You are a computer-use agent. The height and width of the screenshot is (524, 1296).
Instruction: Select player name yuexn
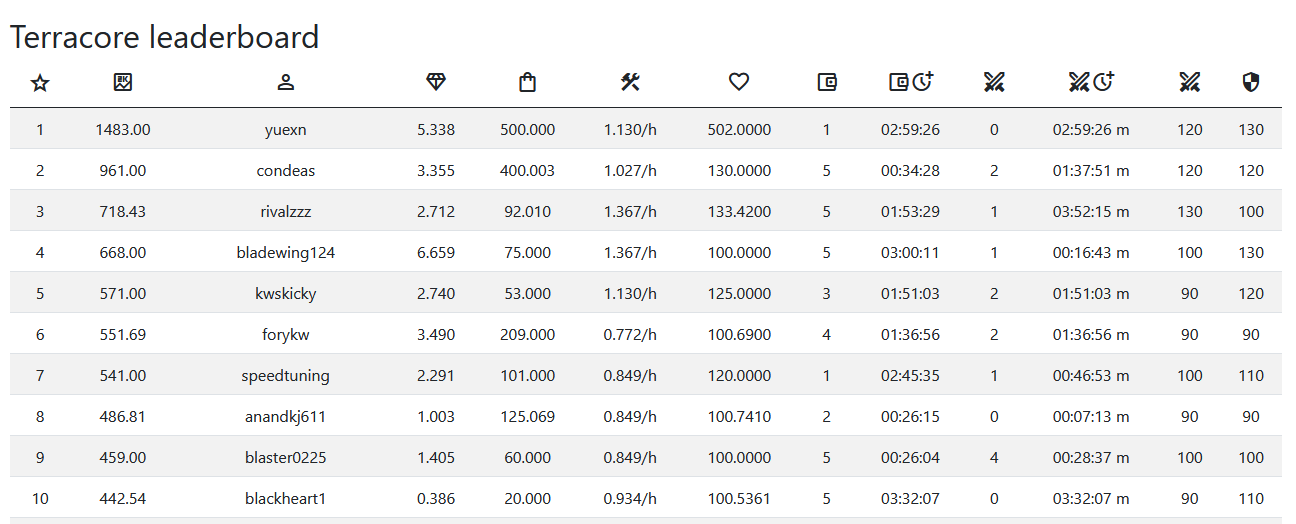pos(286,130)
